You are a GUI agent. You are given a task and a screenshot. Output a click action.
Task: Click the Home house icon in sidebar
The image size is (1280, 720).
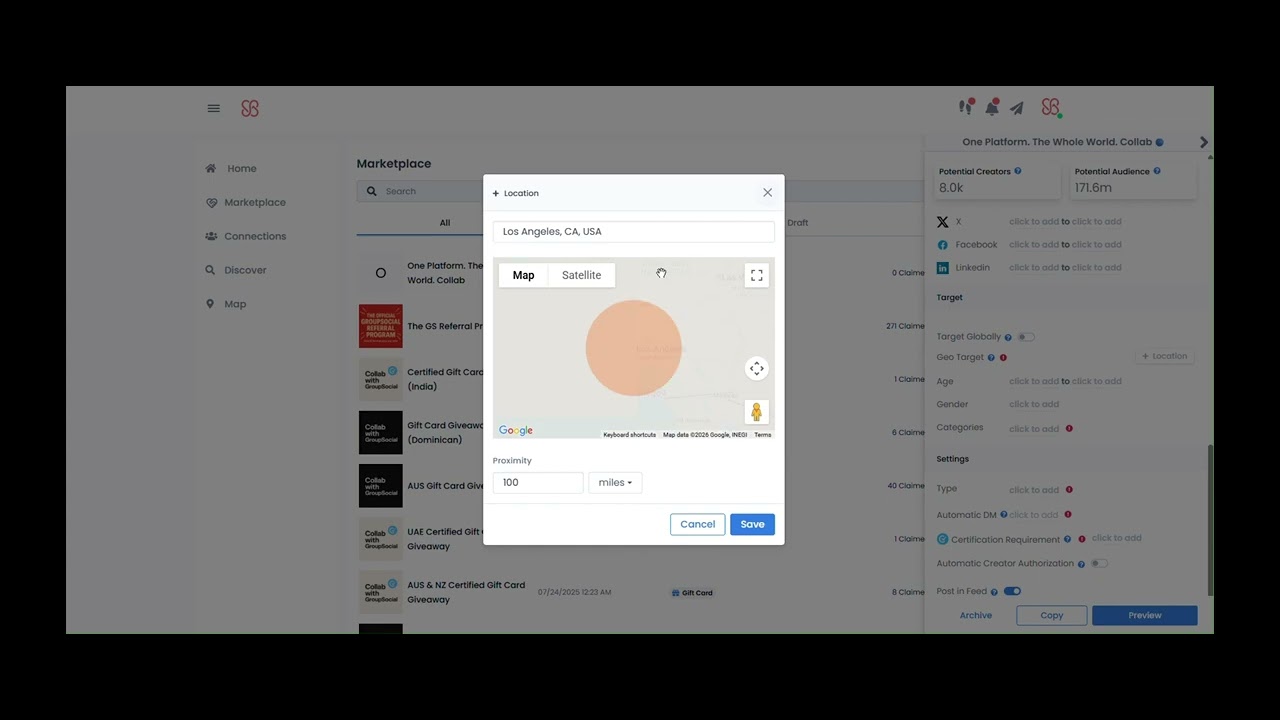(x=211, y=168)
